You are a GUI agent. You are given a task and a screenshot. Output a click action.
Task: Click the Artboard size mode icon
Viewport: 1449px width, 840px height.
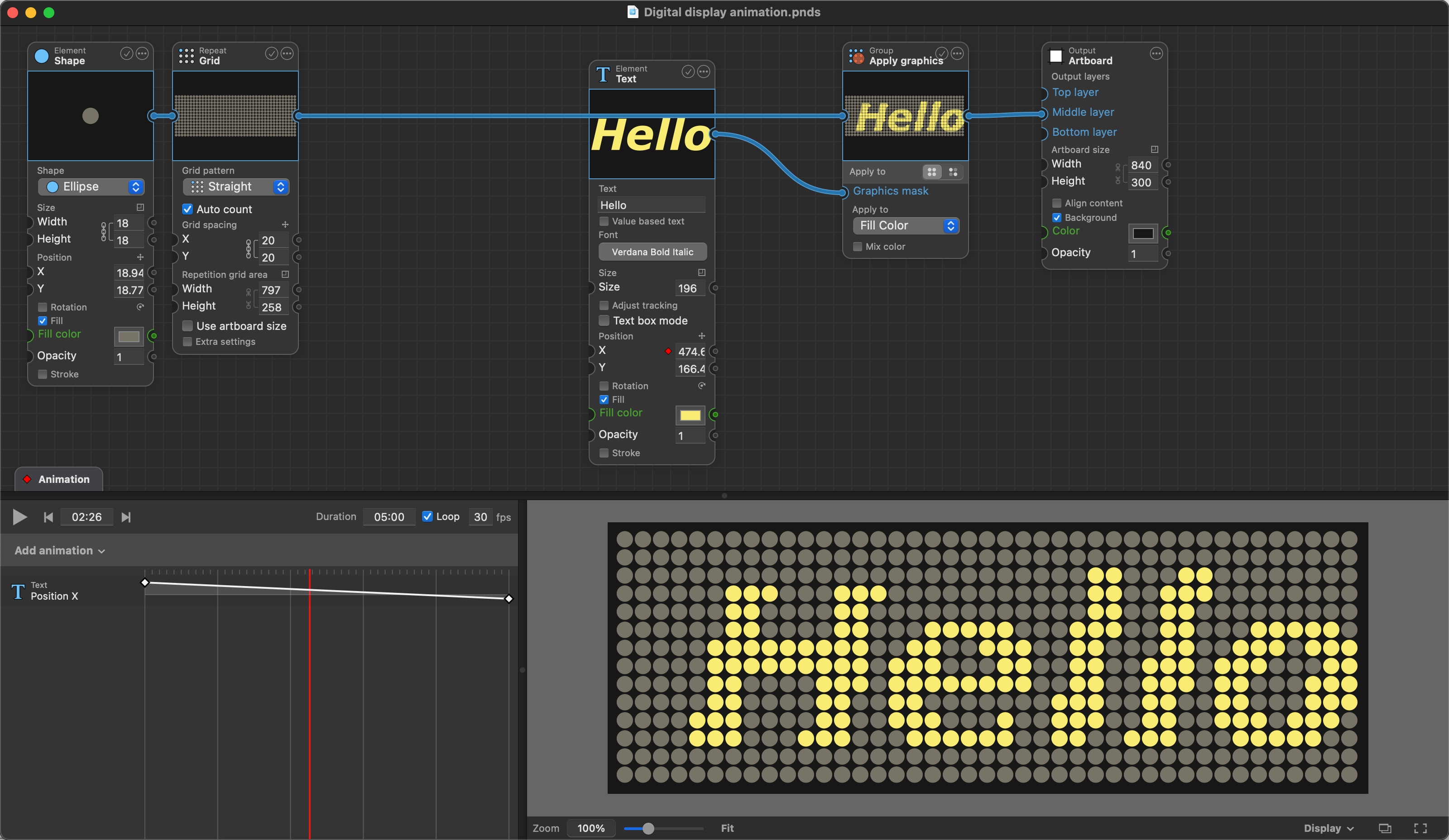coord(1154,149)
